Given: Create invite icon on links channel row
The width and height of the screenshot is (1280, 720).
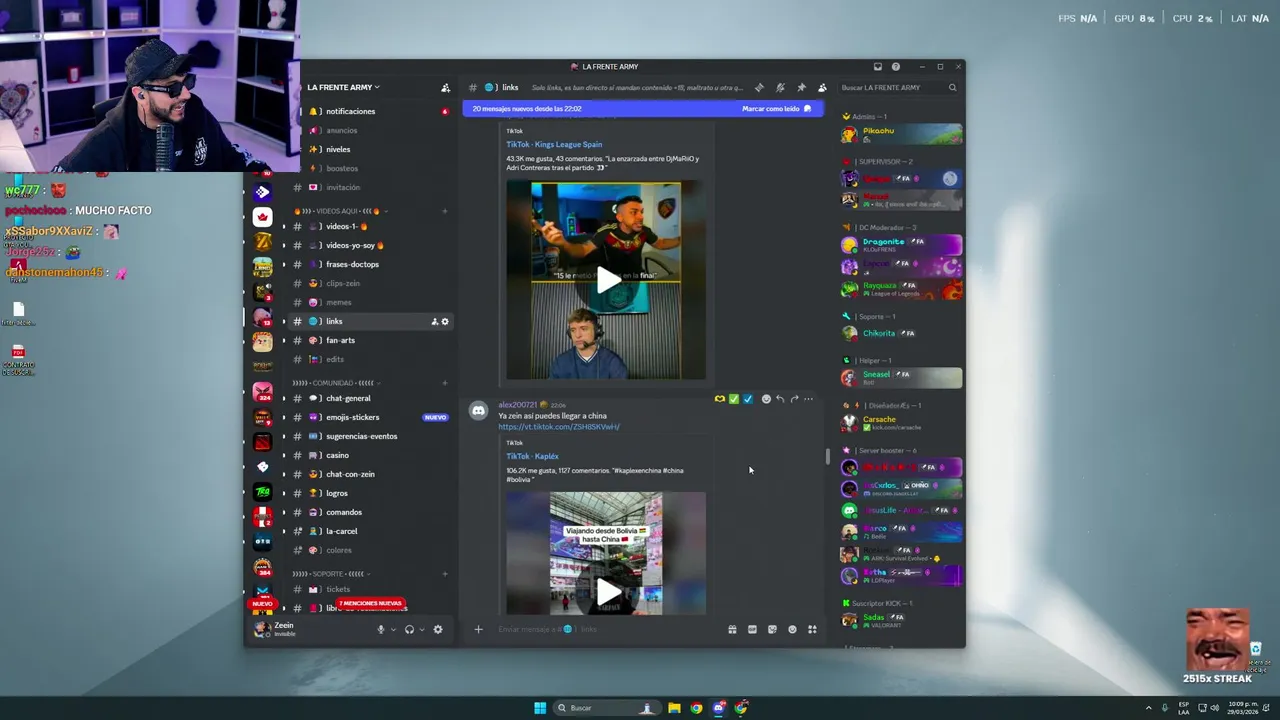Looking at the screenshot, I should 435,321.
